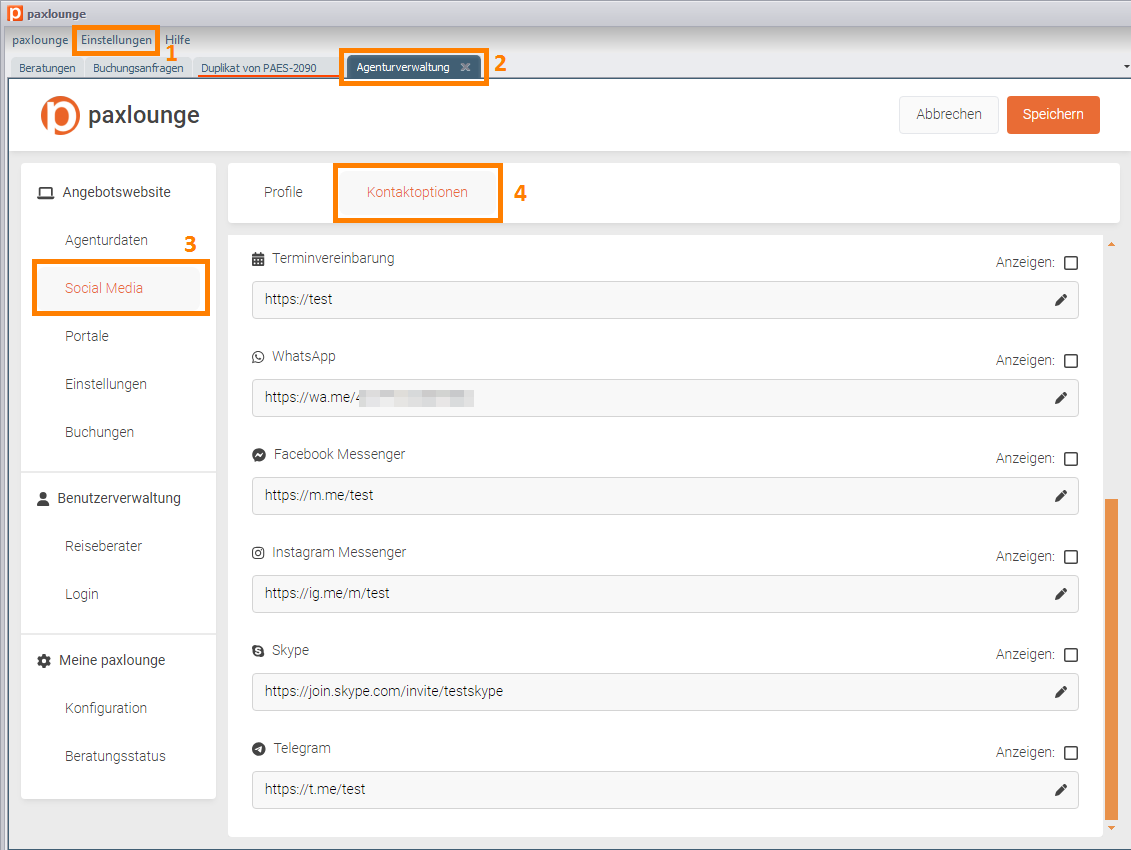Viewport: 1131px width, 850px height.
Task: Click the pencil icon in the Skype field
Action: [x=1060, y=692]
